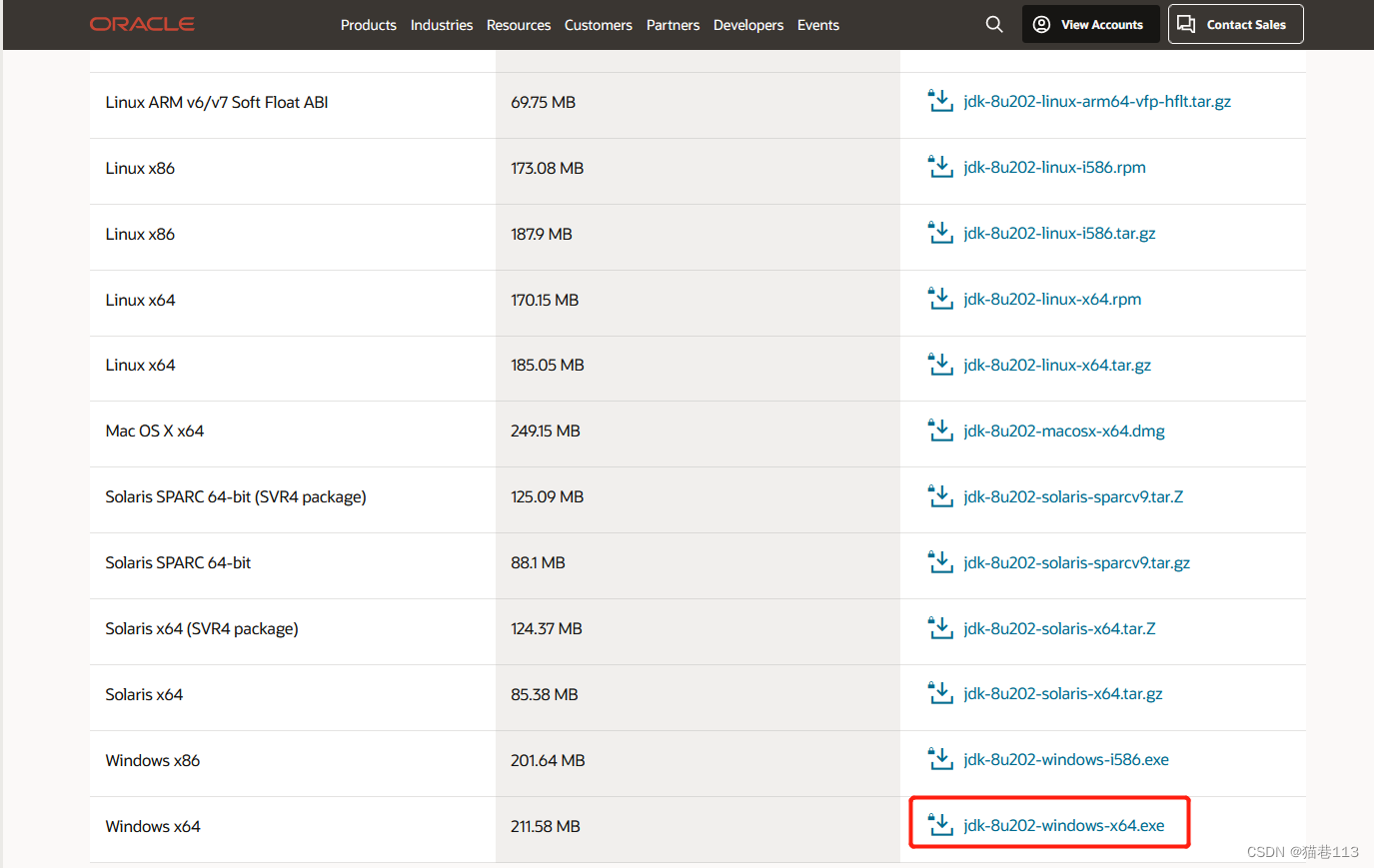Click download icon for solaris-x64.tar.gz
The width and height of the screenshot is (1374, 868).
pyautogui.click(x=940, y=693)
